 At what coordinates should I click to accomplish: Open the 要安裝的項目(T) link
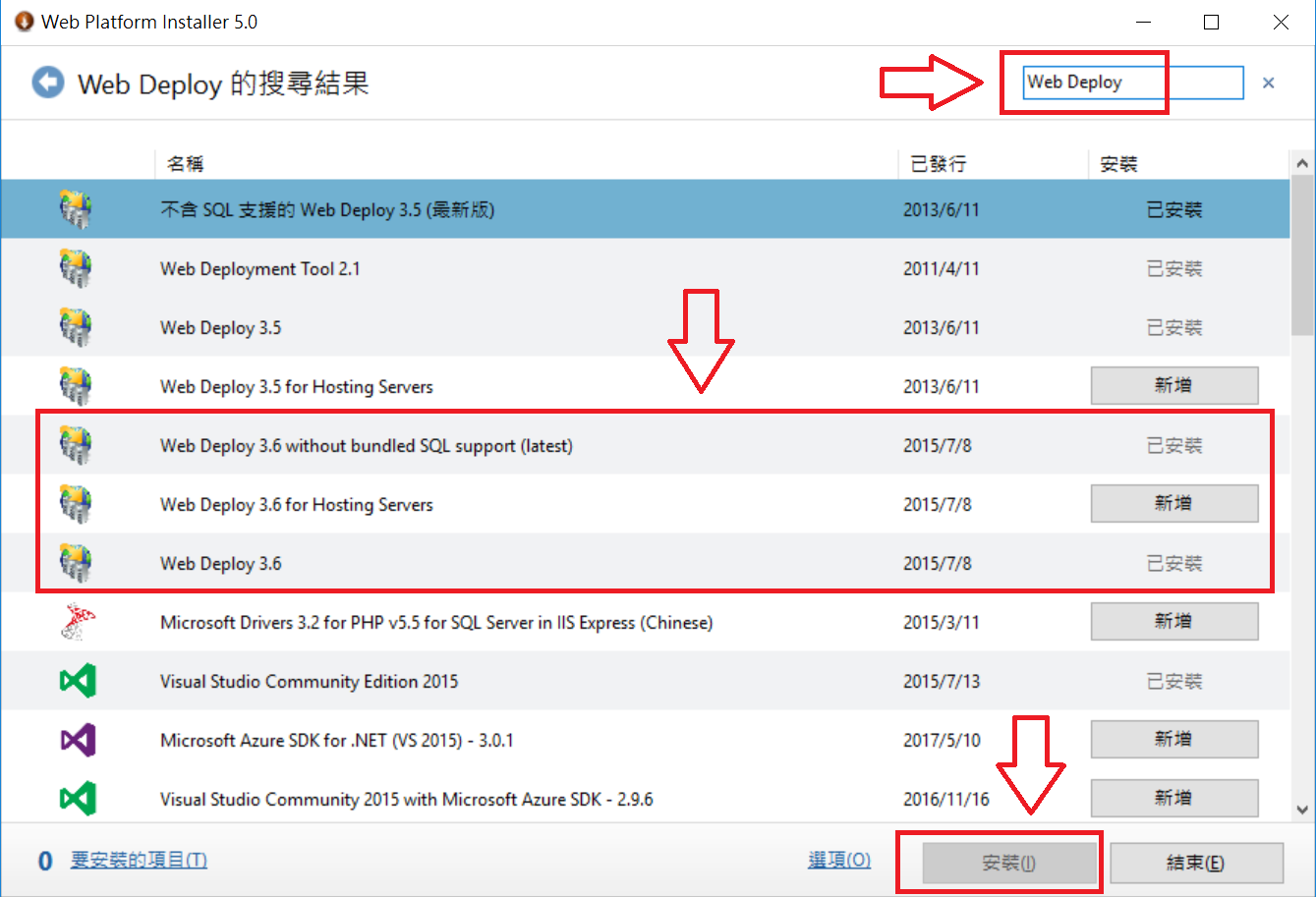click(x=139, y=860)
